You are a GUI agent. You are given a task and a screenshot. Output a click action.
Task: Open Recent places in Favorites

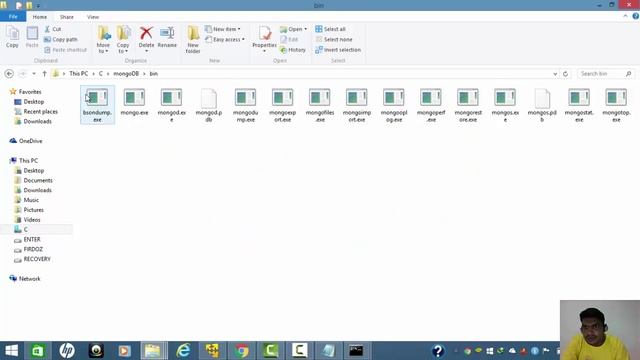36,111
